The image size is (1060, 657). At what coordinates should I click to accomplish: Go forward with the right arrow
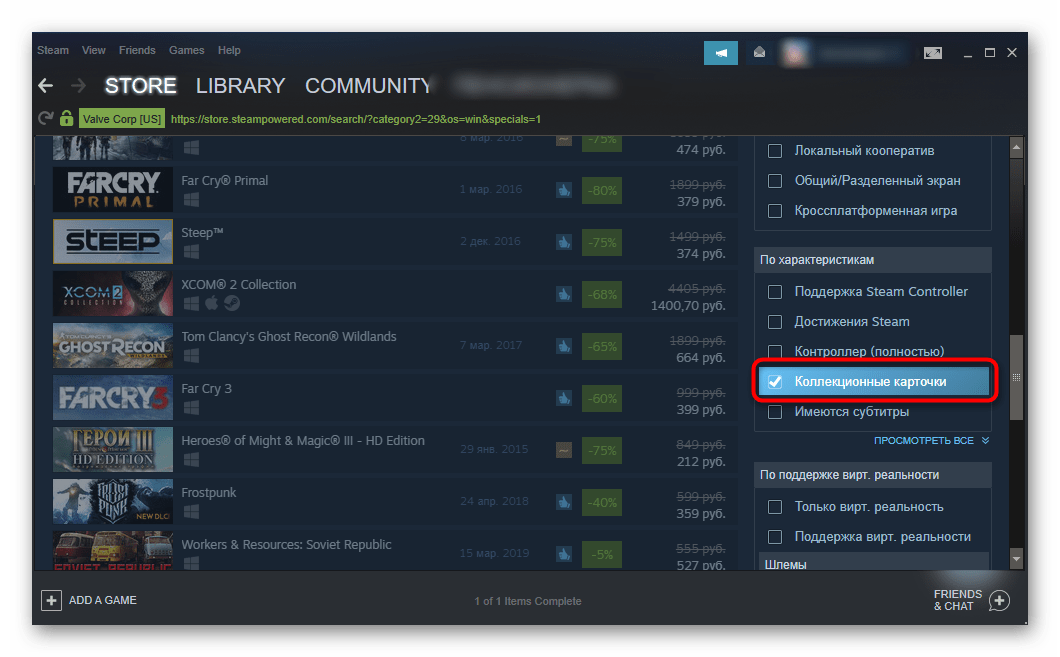(78, 86)
